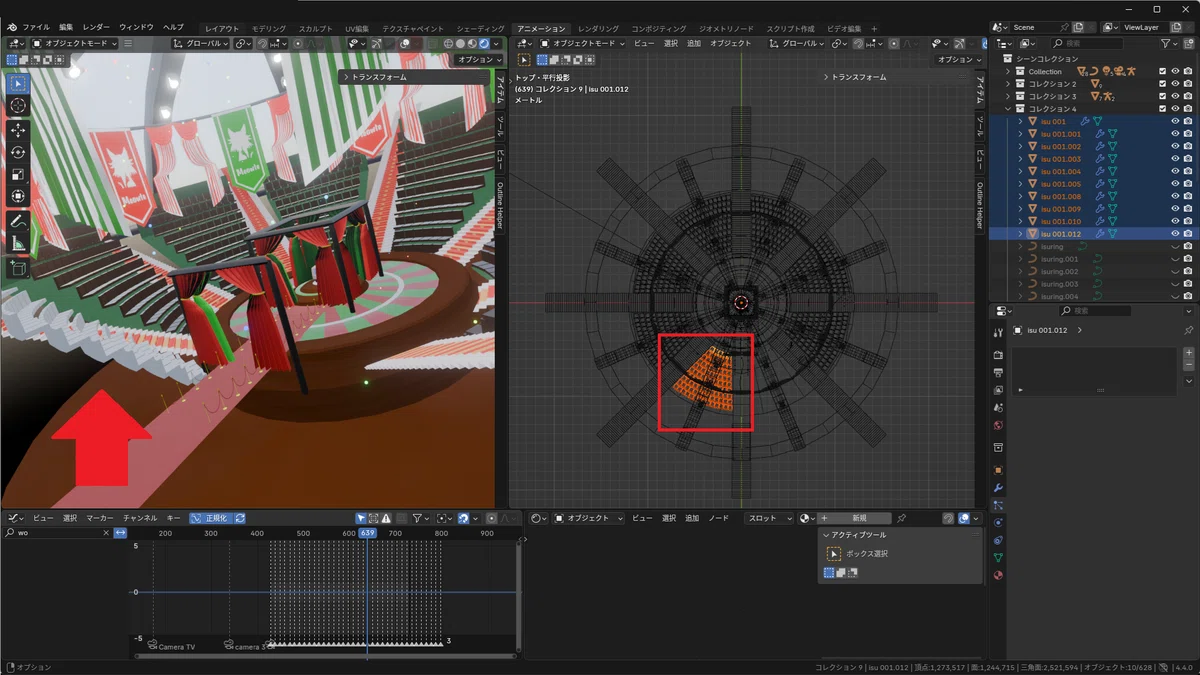Expand isu 001.002 tree row
This screenshot has width=1200, height=675.
click(x=1020, y=146)
